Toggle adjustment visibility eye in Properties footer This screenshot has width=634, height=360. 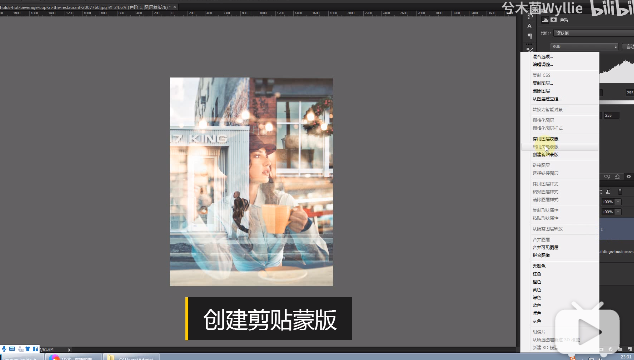tap(628, 177)
